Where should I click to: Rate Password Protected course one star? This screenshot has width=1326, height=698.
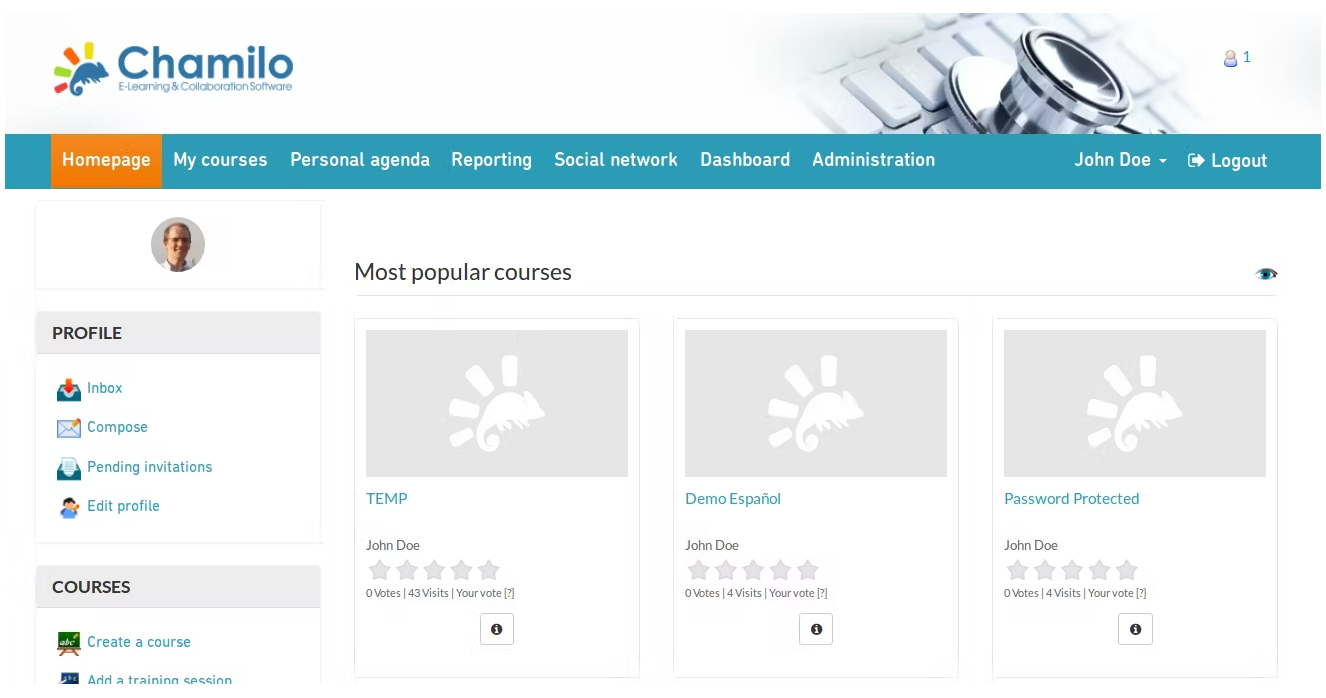[x=1017, y=570]
